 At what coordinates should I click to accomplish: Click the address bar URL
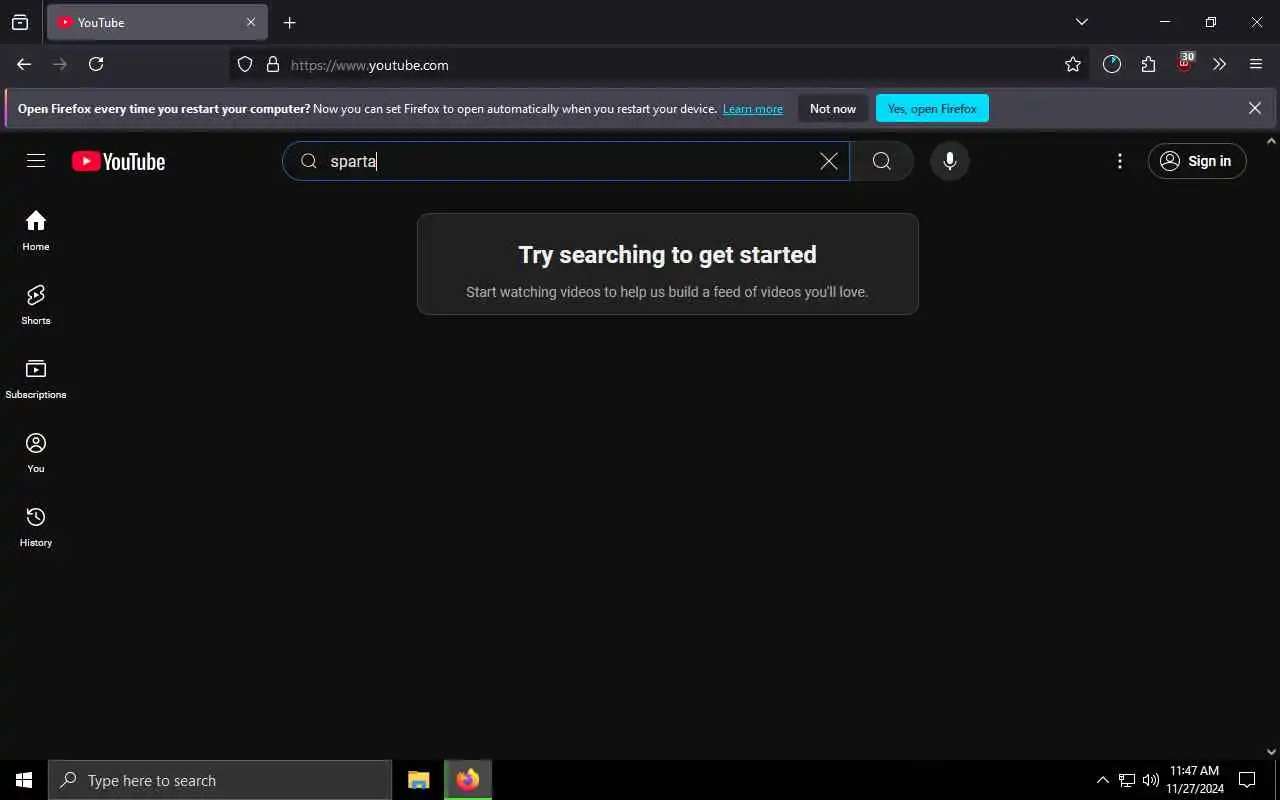coord(369,65)
